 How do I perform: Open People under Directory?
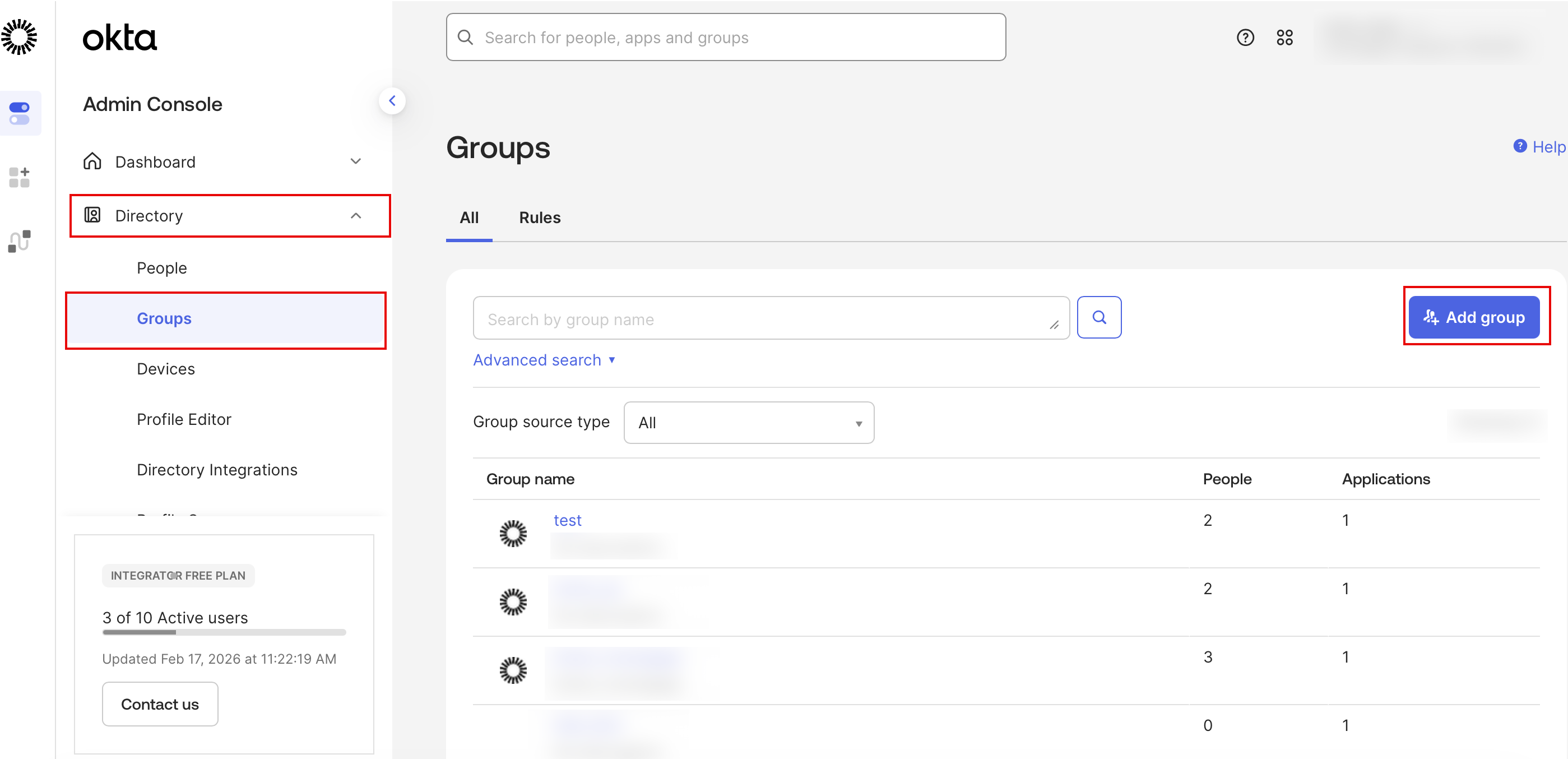click(x=161, y=268)
